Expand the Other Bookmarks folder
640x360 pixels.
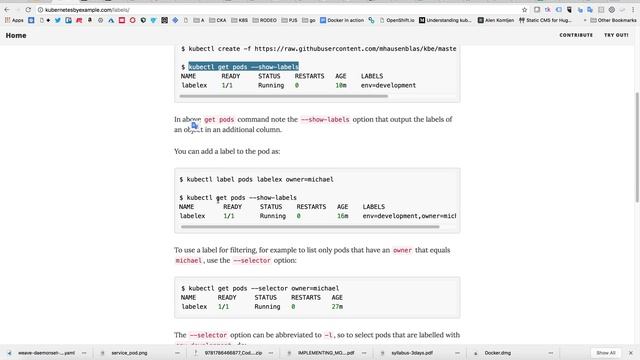(613, 20)
